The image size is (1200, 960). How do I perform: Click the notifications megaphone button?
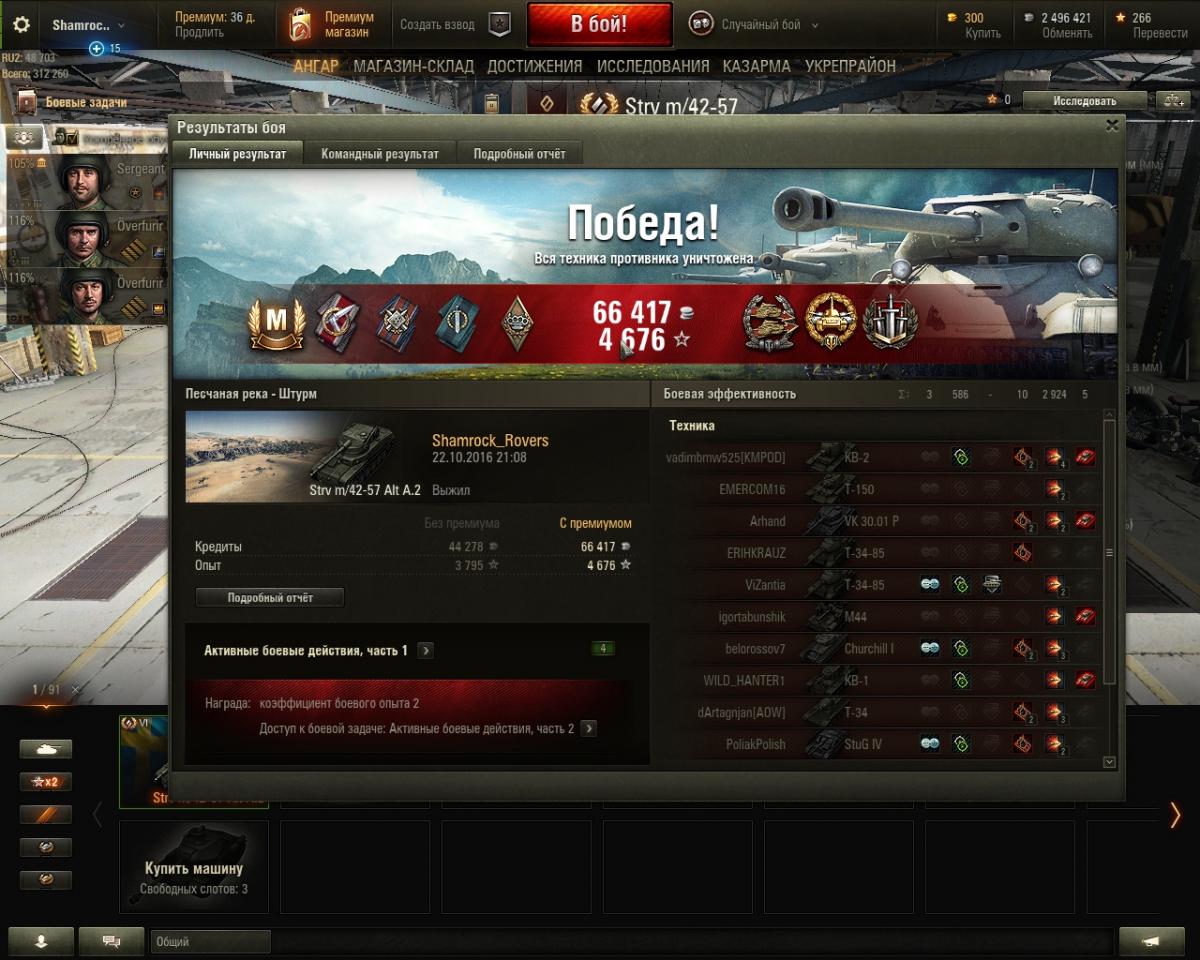(x=1152, y=941)
